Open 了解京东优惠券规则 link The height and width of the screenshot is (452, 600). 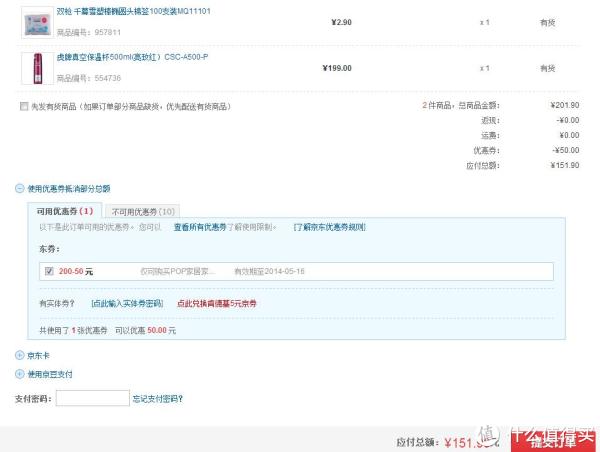coord(329,227)
